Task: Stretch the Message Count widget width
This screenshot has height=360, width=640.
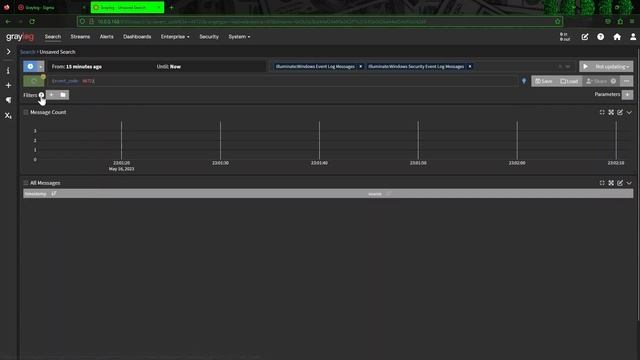Action: (x=611, y=112)
